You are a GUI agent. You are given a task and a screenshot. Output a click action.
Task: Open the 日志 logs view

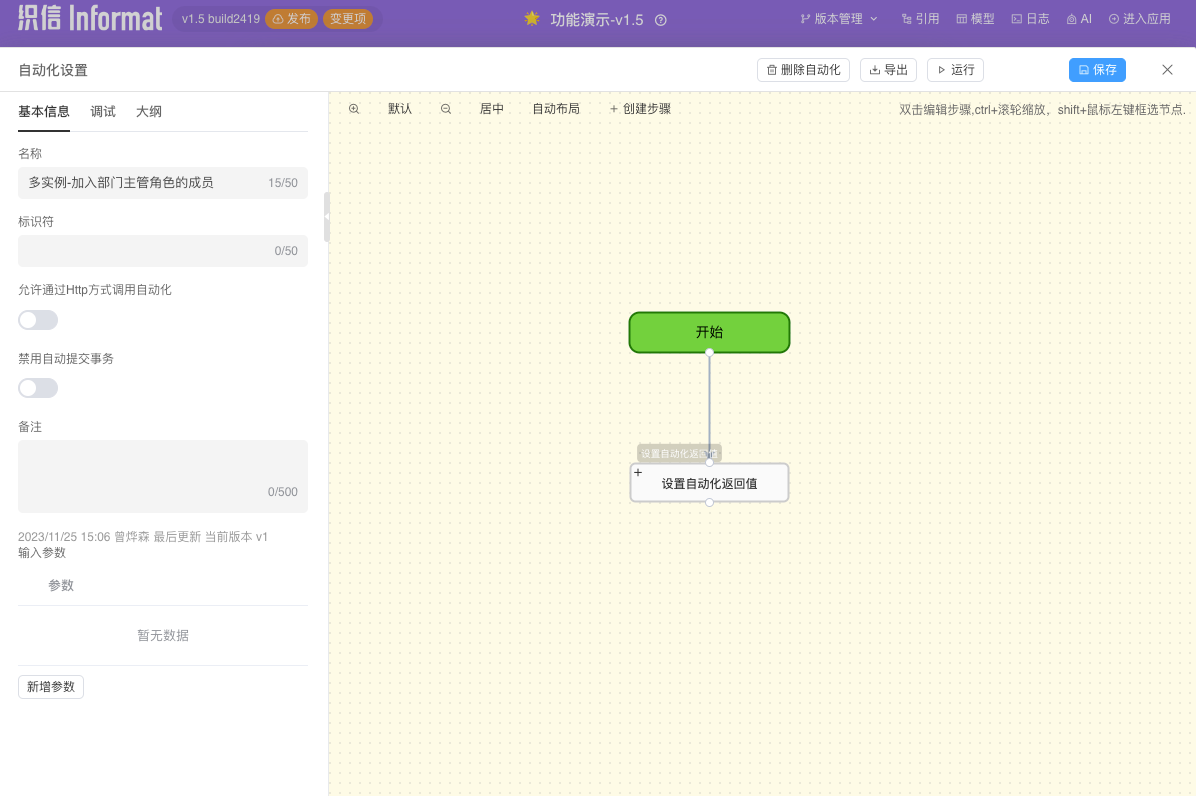point(1030,19)
